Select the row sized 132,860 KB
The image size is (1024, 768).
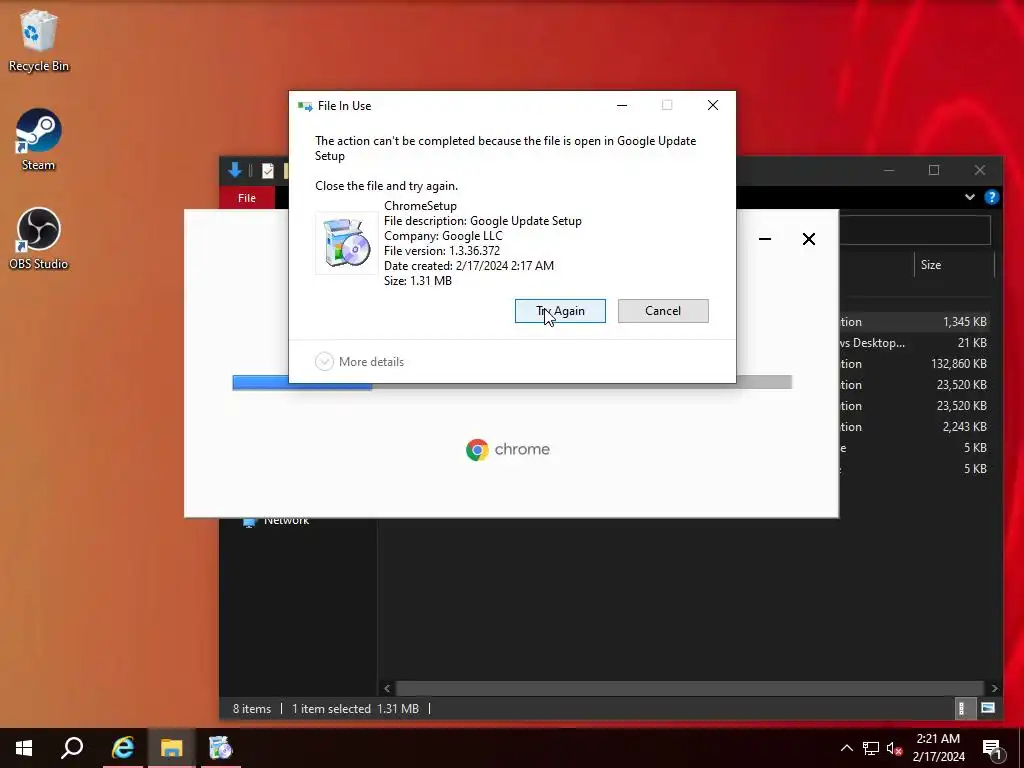(x=914, y=364)
